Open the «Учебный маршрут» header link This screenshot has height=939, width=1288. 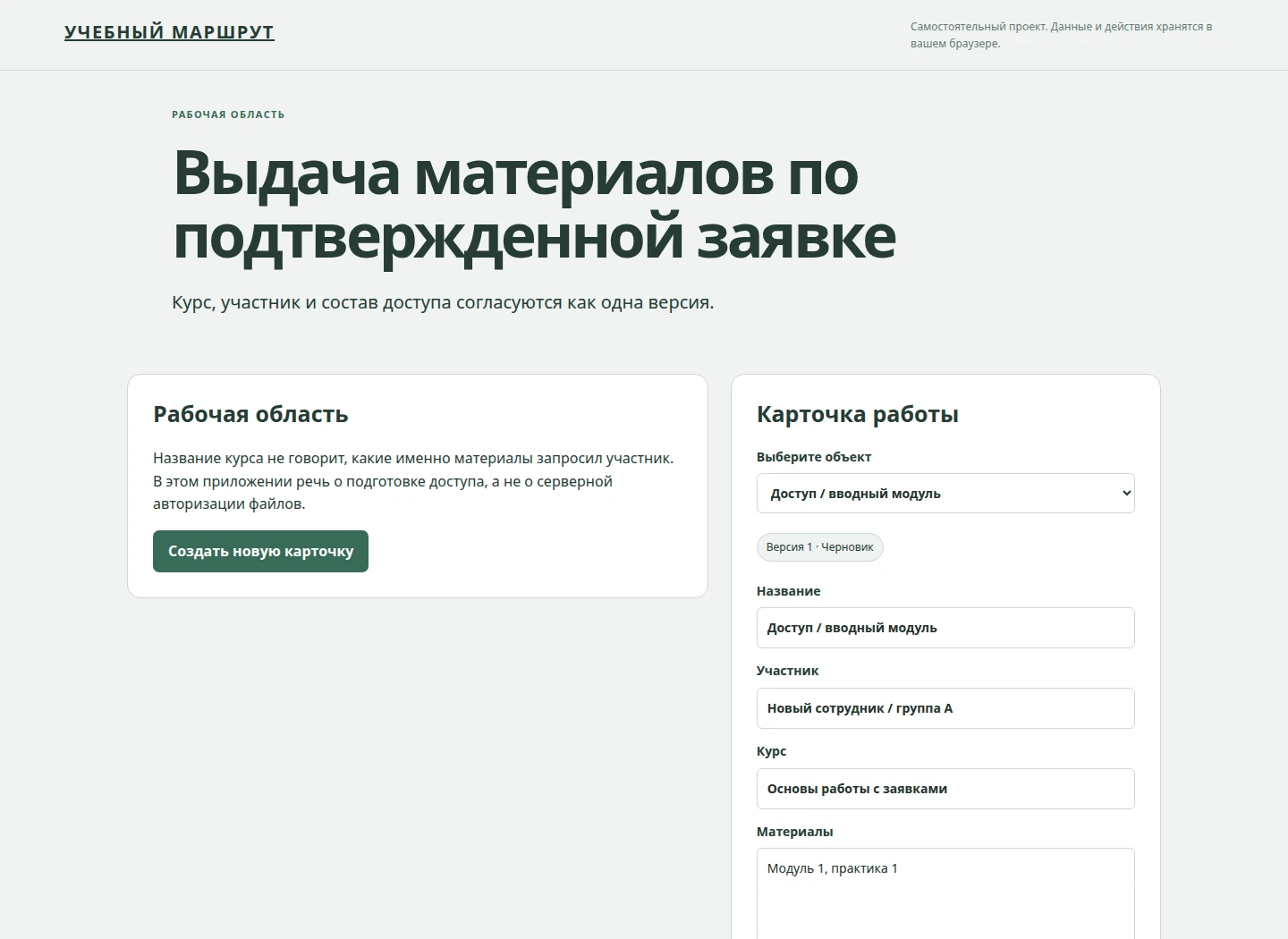point(169,32)
